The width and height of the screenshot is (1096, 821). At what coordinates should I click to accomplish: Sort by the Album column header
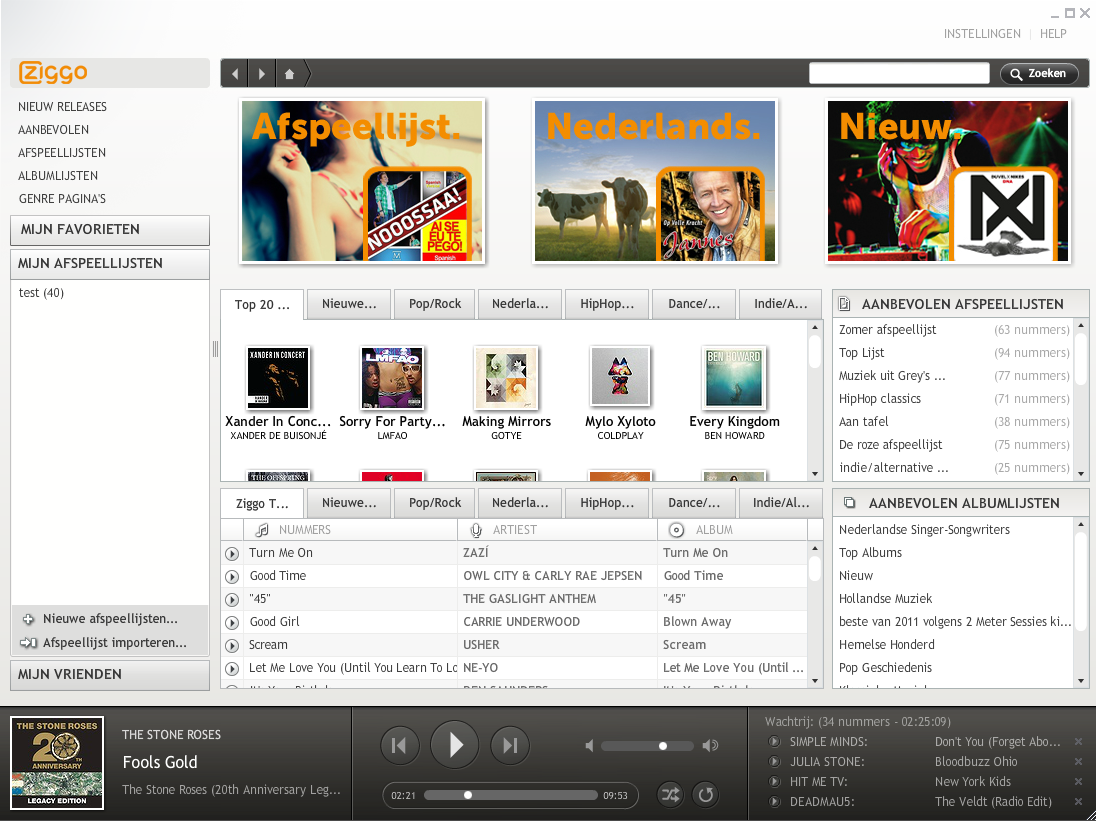[732, 530]
